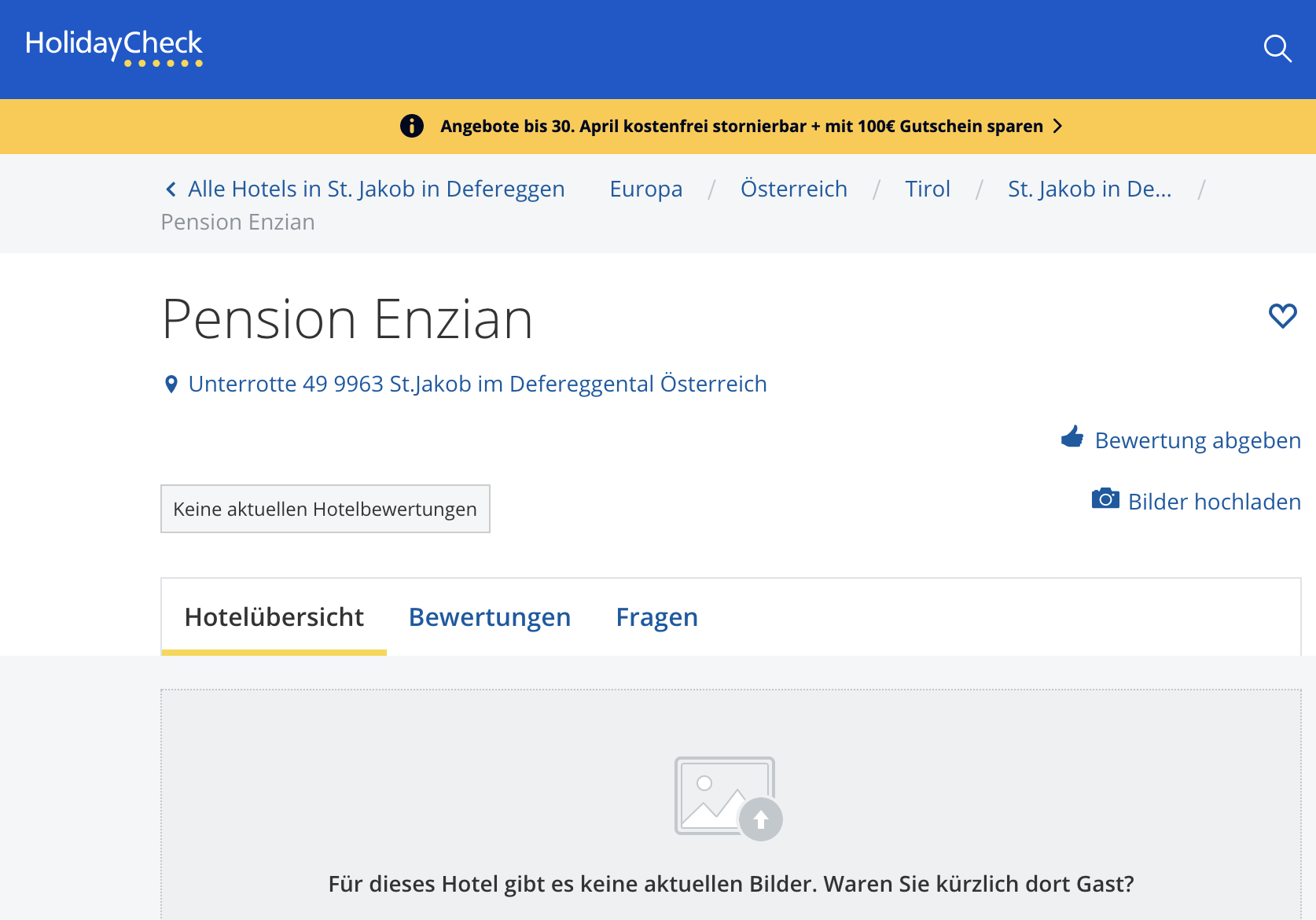Open the St. Jakob in De... breadcrumb

(1090, 189)
